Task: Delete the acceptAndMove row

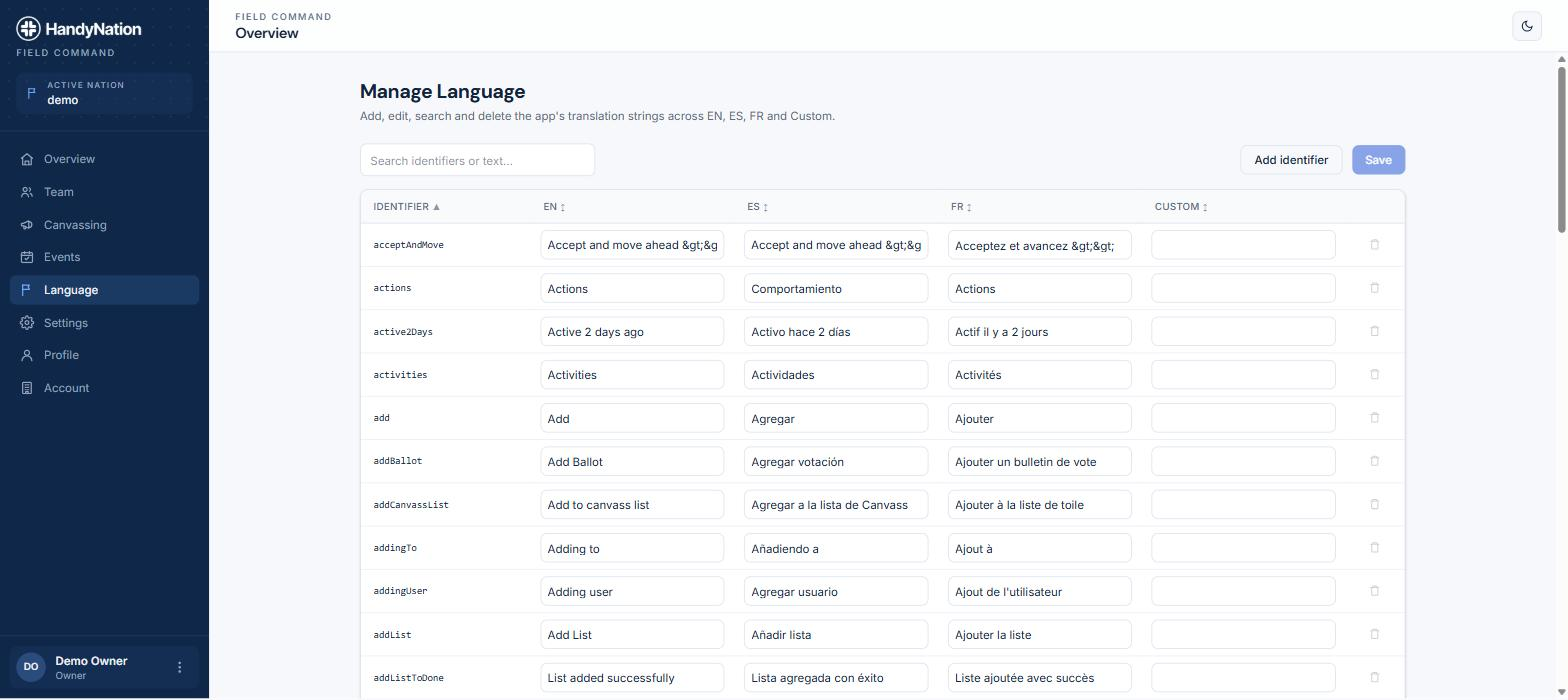Action: click(1374, 245)
